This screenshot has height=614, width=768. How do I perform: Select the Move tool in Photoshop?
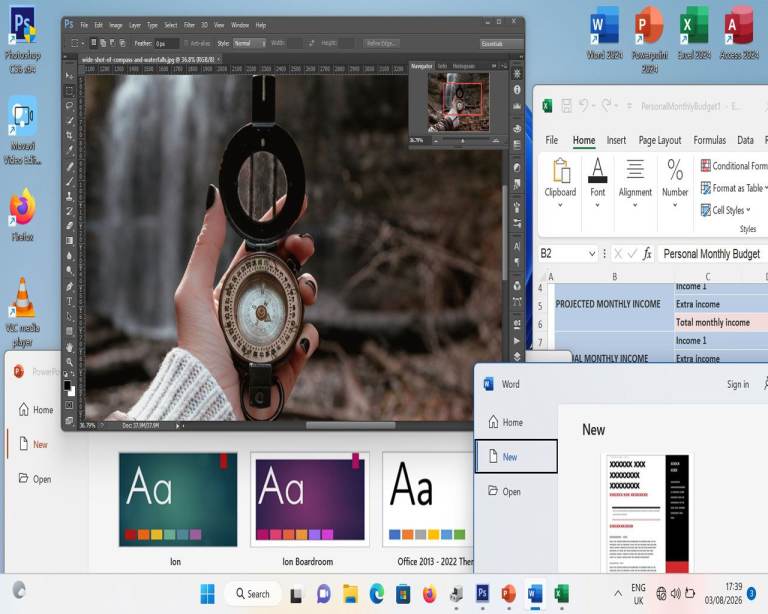tap(70, 76)
